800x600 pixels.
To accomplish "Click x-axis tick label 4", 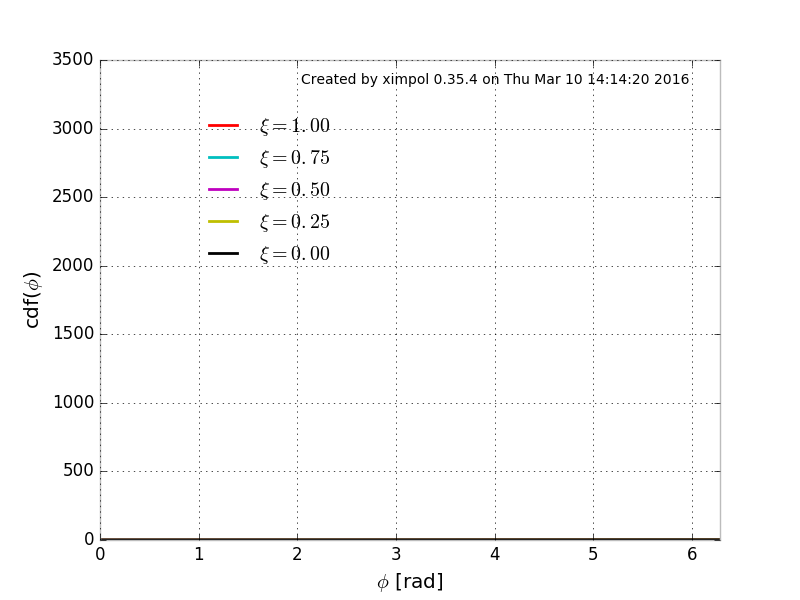I will 495,555.
